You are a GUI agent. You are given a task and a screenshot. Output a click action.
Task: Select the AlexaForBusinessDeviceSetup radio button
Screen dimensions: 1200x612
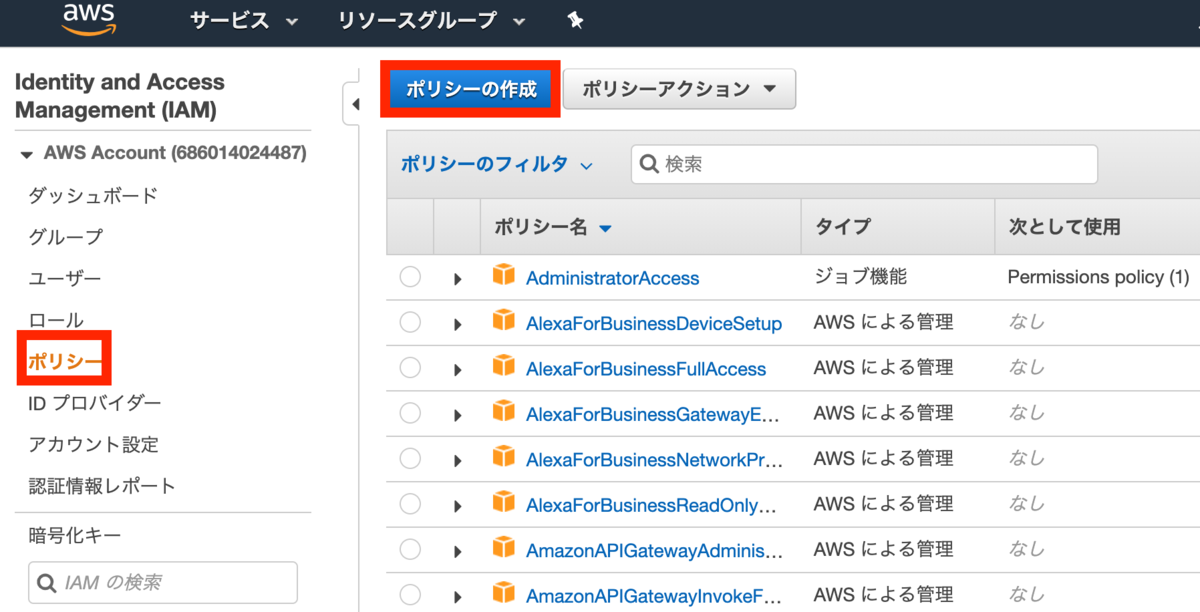click(410, 323)
